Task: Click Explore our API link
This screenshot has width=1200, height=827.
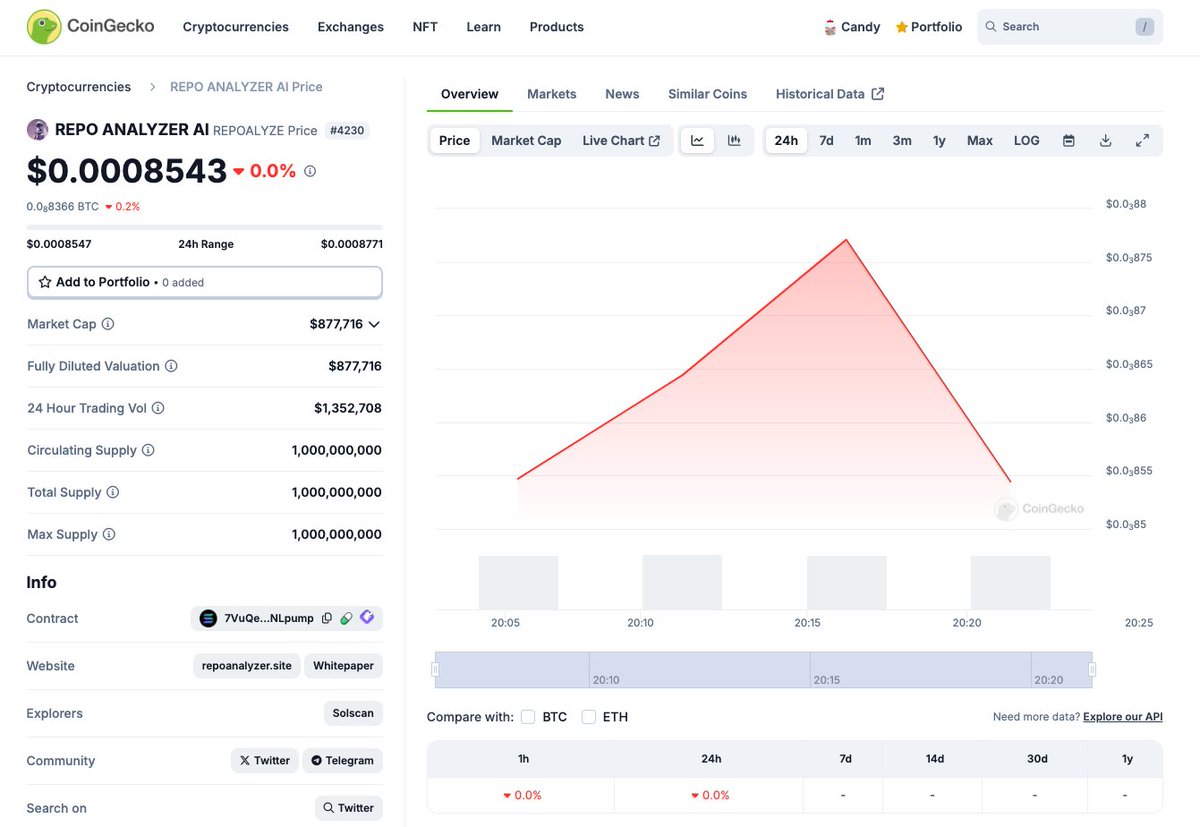Action: [x=1123, y=717]
